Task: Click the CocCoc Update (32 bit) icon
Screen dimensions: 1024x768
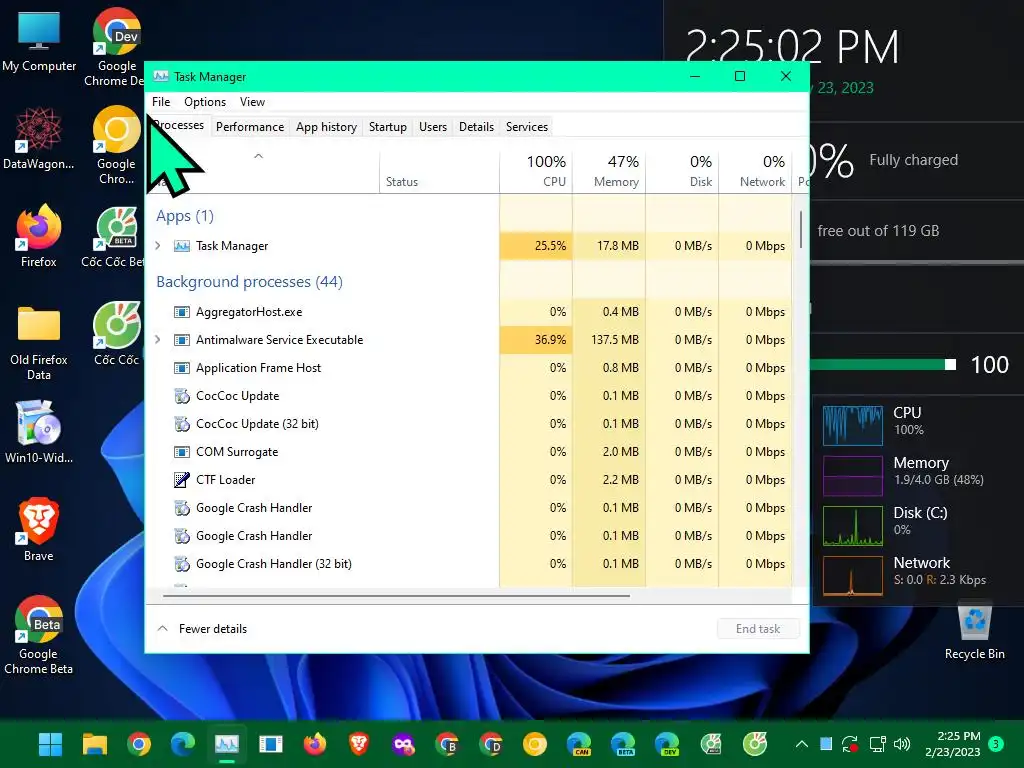Action: point(182,424)
